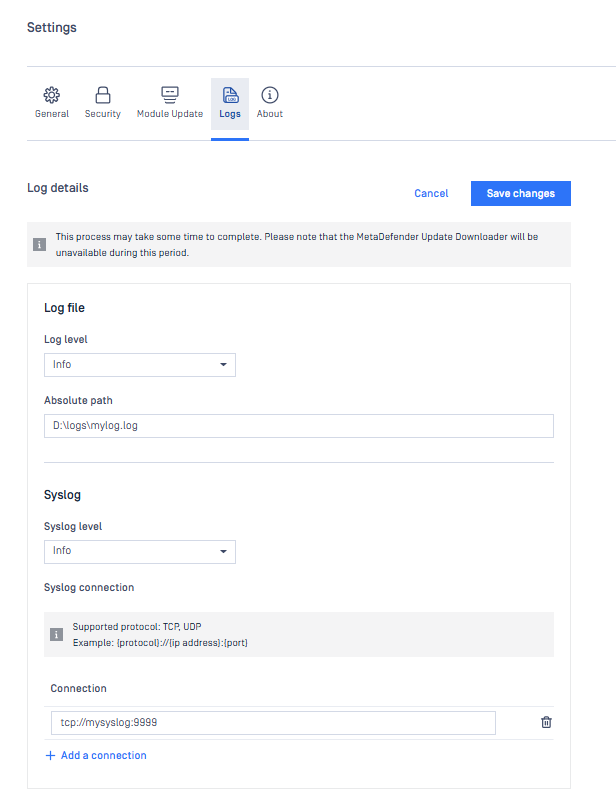
Task: Switch to the Security tab label
Action: pyautogui.click(x=103, y=114)
